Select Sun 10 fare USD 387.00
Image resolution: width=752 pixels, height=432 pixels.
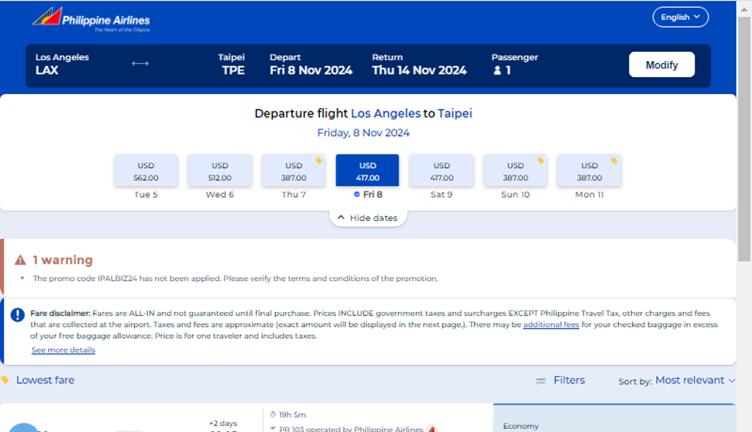[515, 171]
